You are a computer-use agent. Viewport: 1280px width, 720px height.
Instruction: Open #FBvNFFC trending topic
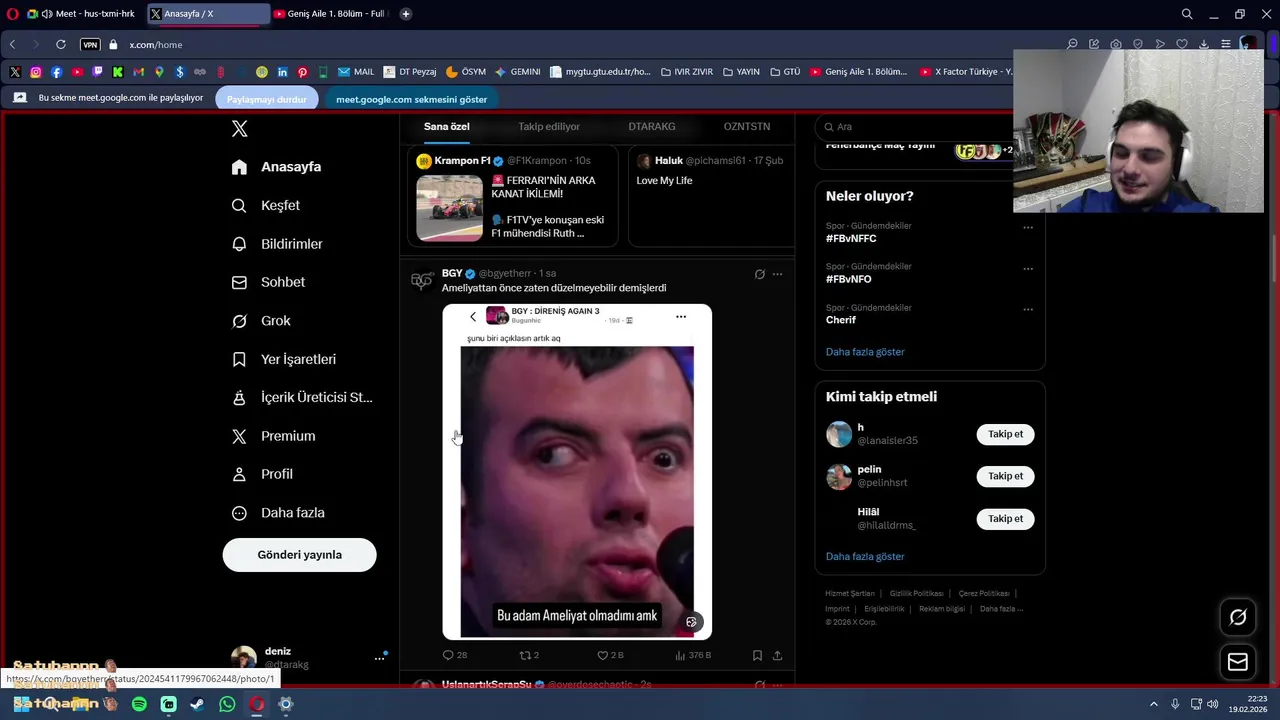point(851,239)
